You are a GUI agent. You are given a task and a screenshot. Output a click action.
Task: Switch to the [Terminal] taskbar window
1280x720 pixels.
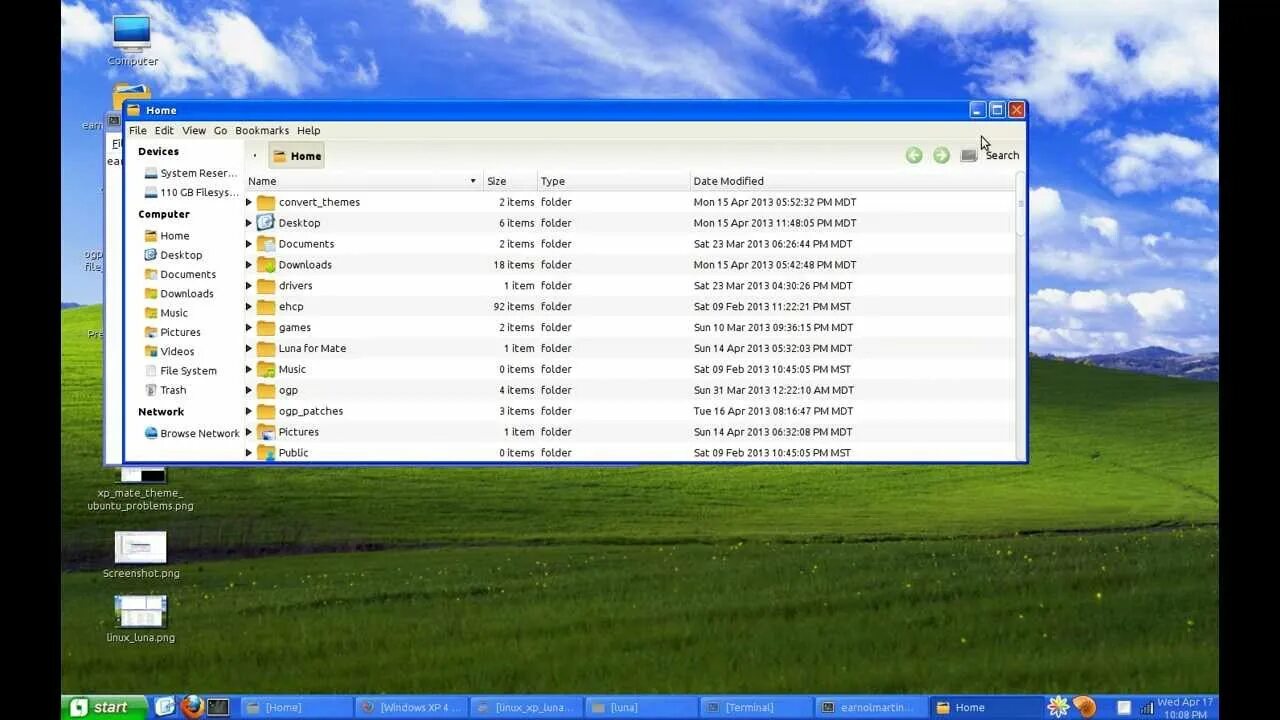tap(755, 707)
